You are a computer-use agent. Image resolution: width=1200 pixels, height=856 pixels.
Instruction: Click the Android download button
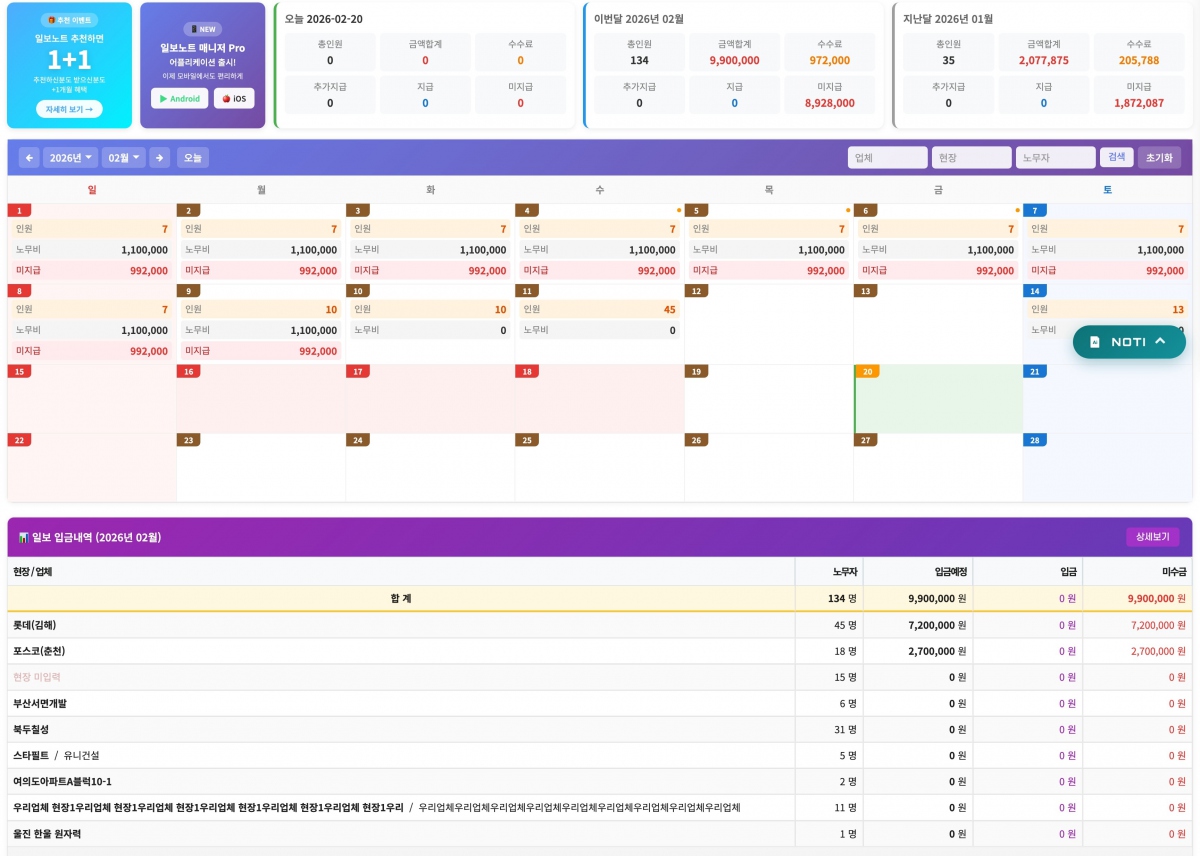180,99
